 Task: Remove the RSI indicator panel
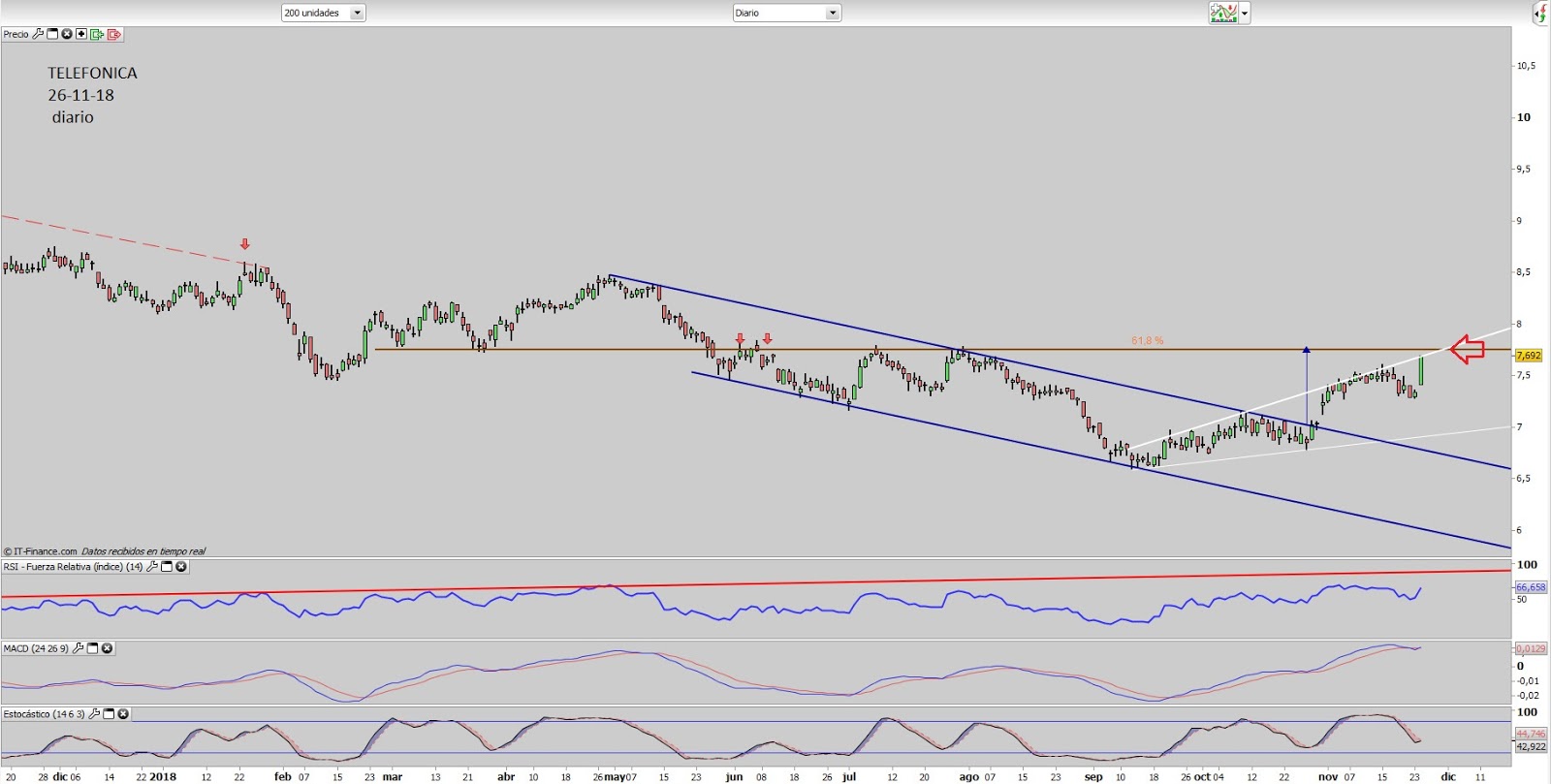coord(181,566)
